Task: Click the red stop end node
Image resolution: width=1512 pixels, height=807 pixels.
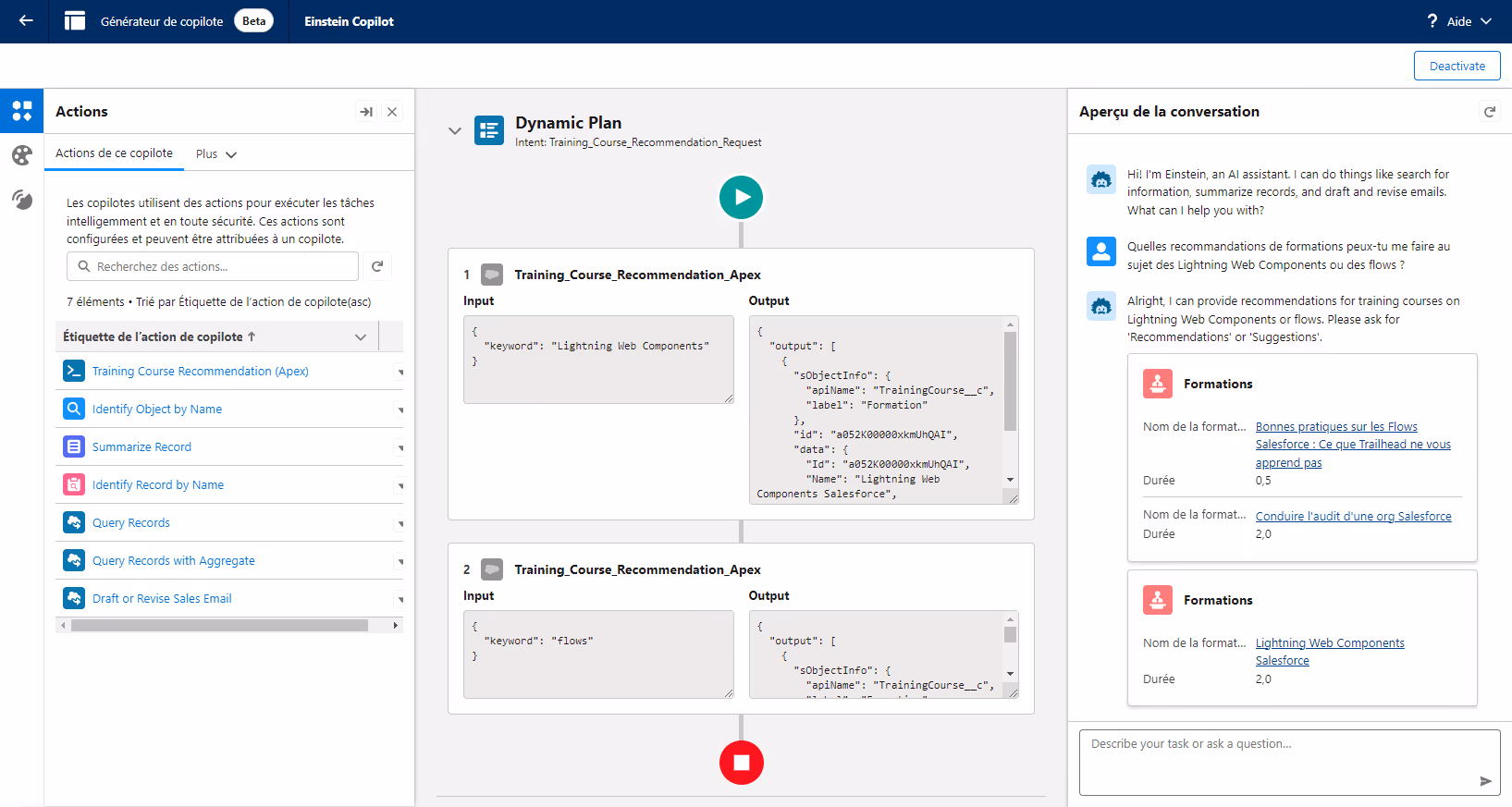Action: coord(742,763)
